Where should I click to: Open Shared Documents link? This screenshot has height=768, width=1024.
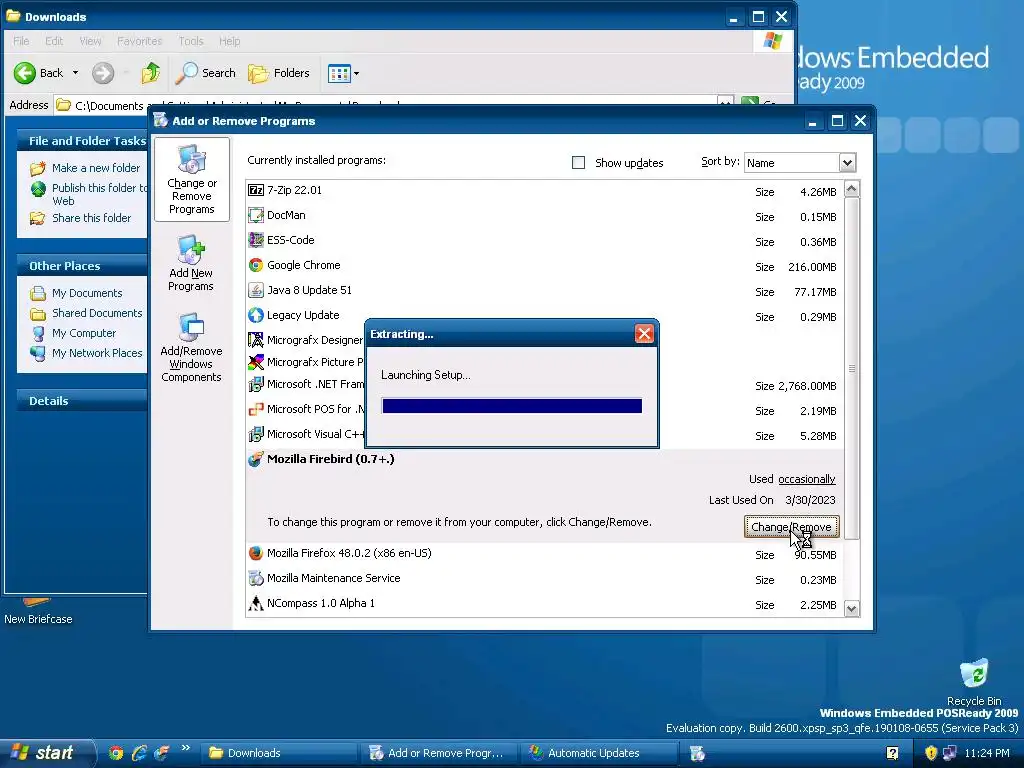pyautogui.click(x=97, y=313)
